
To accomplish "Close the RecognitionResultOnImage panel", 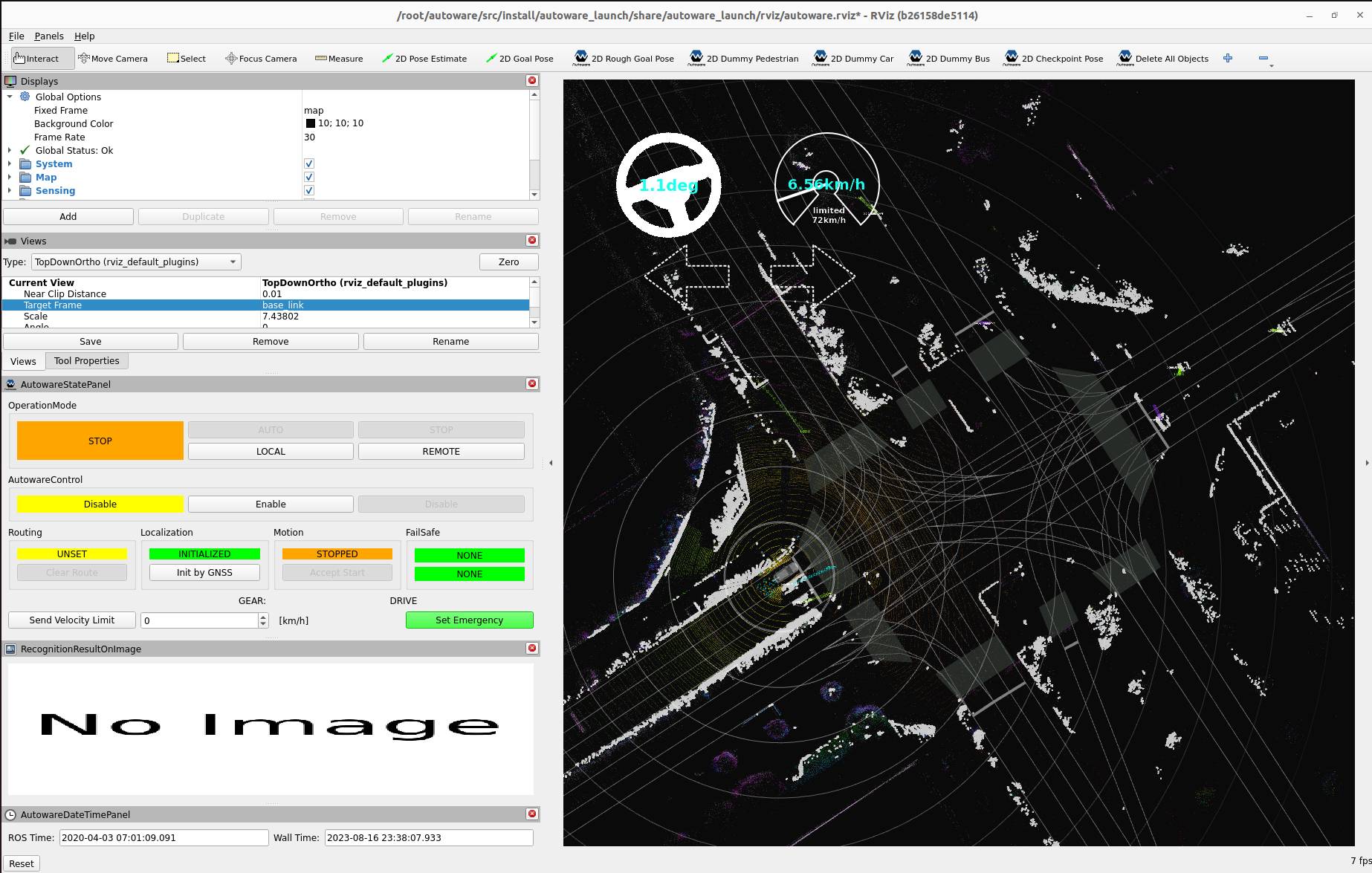I will click(x=532, y=648).
